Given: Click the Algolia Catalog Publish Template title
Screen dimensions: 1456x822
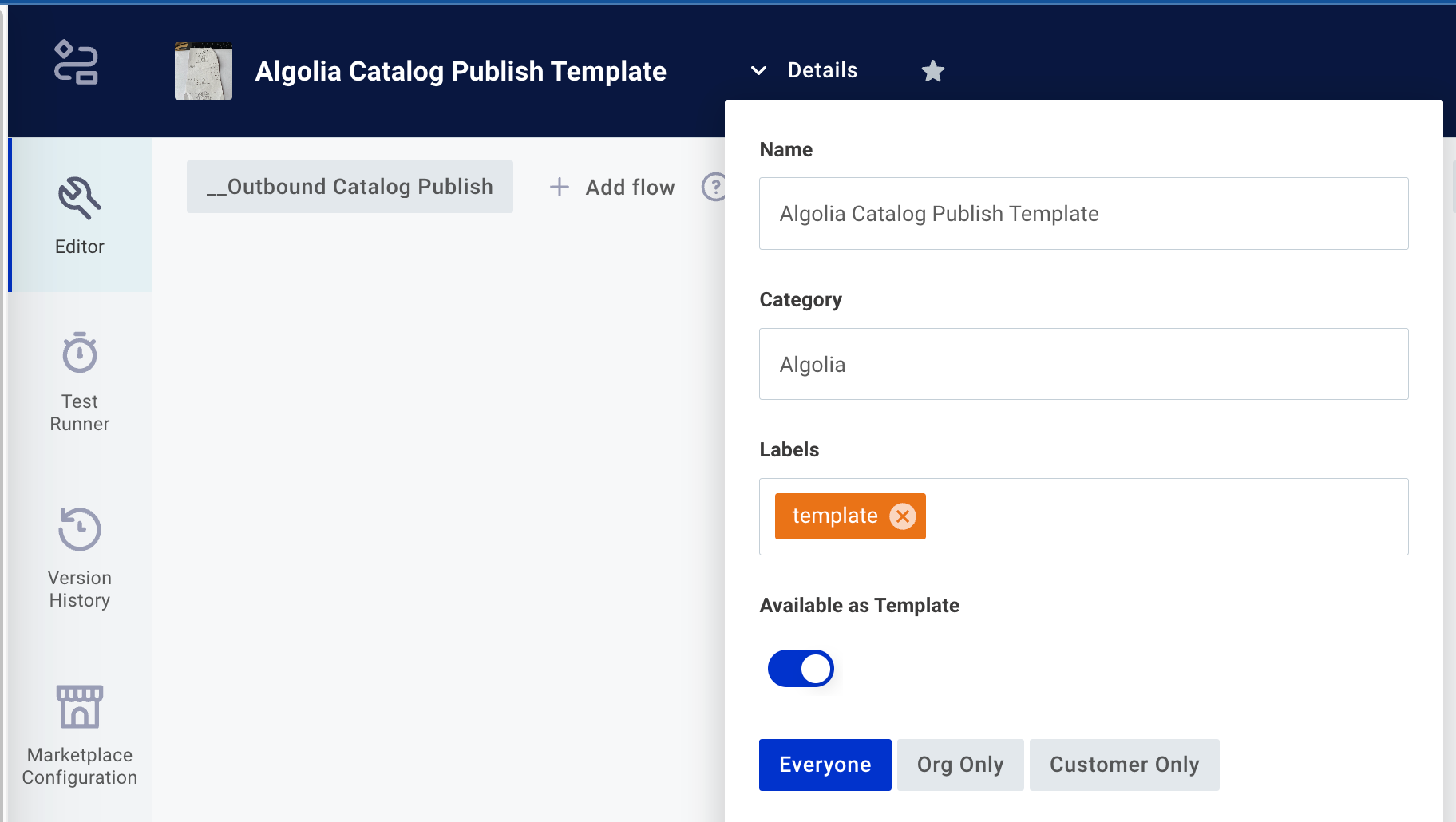Looking at the screenshot, I should [x=461, y=71].
